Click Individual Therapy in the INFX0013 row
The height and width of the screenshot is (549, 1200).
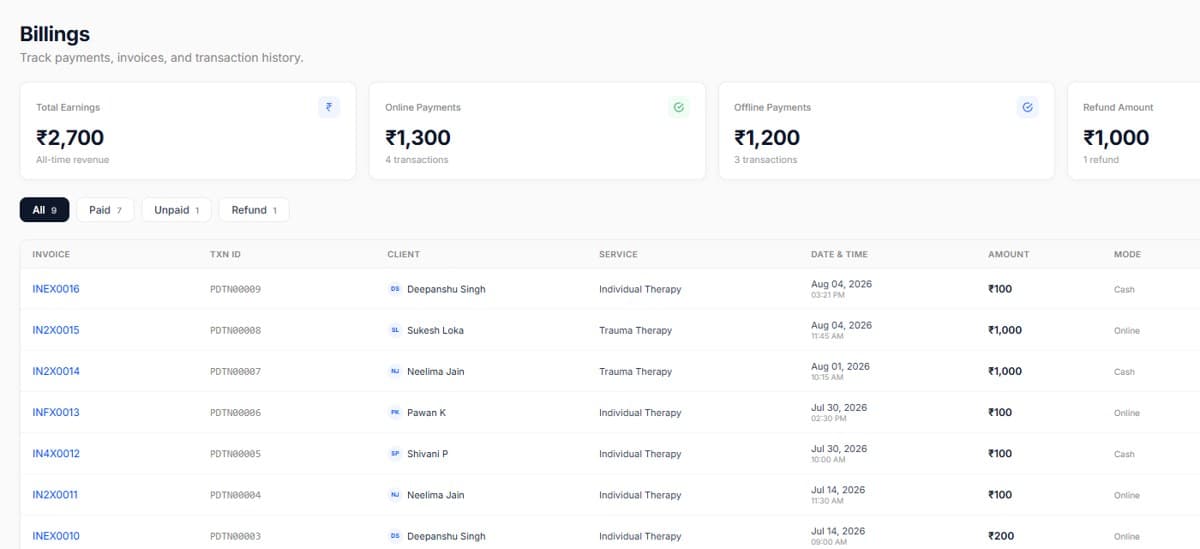tap(640, 412)
